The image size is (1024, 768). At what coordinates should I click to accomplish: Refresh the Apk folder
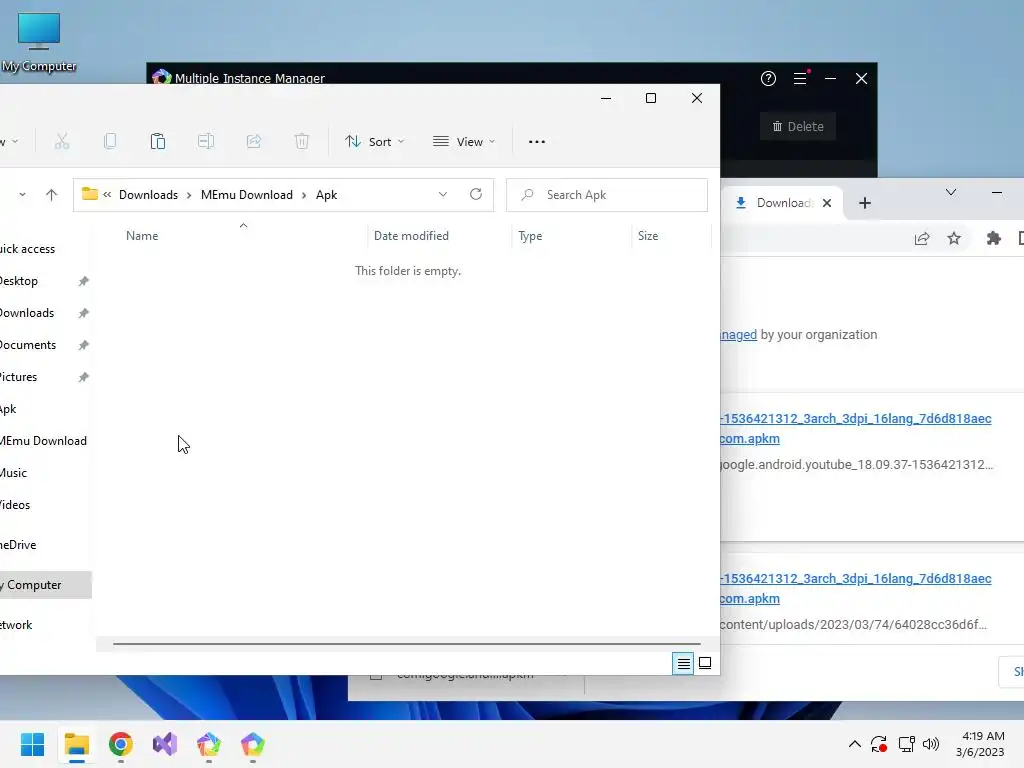[x=476, y=194]
